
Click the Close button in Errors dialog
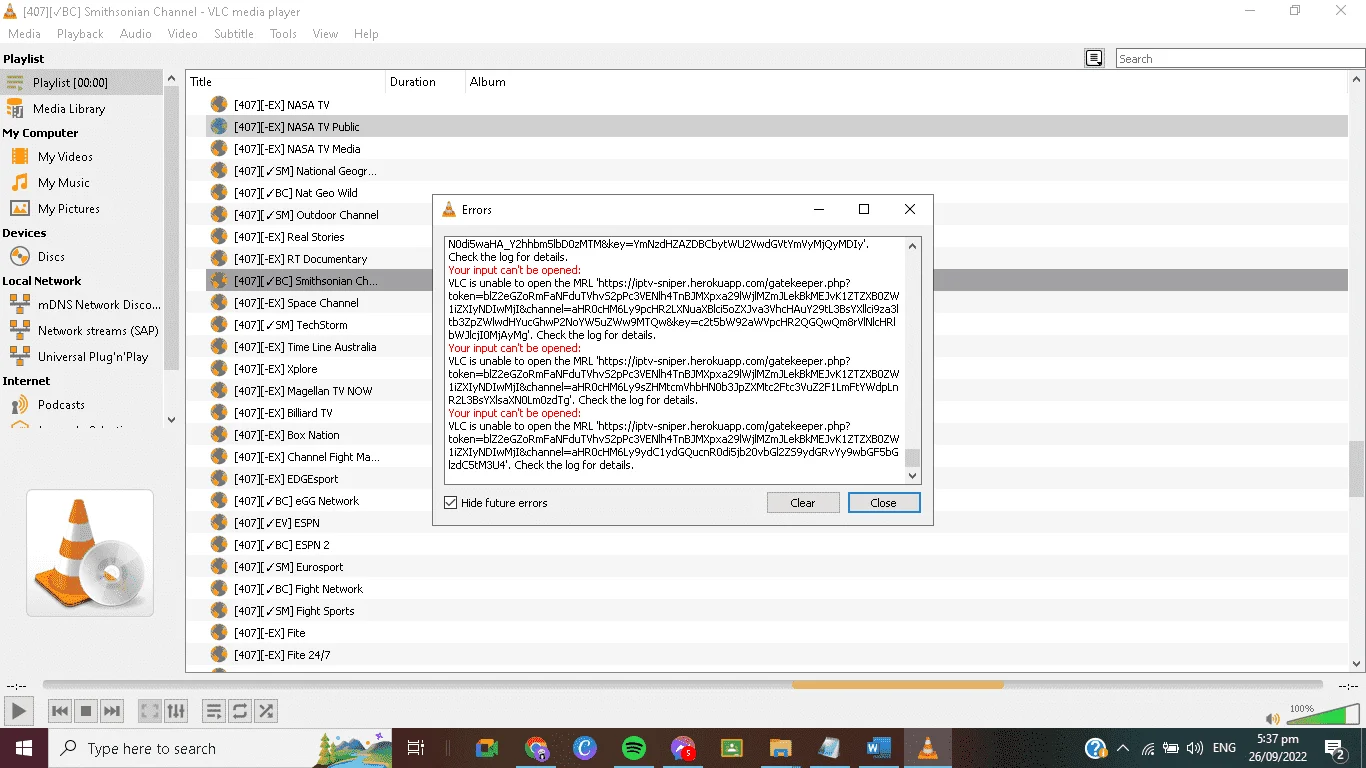pos(884,503)
